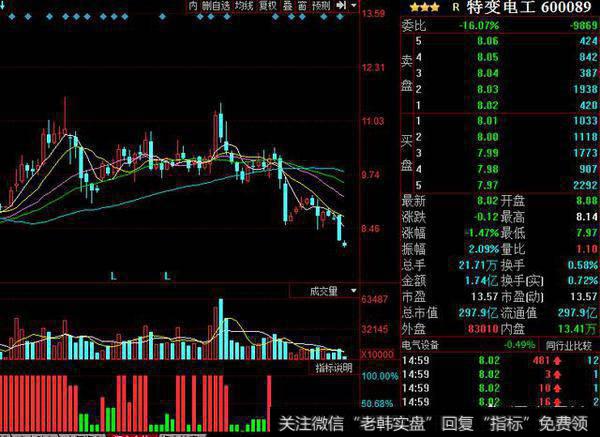Image resolution: width=600 pixels, height=437 pixels.
Task: Select sell level 2 price 8.03
Action: pyautogui.click(x=488, y=89)
